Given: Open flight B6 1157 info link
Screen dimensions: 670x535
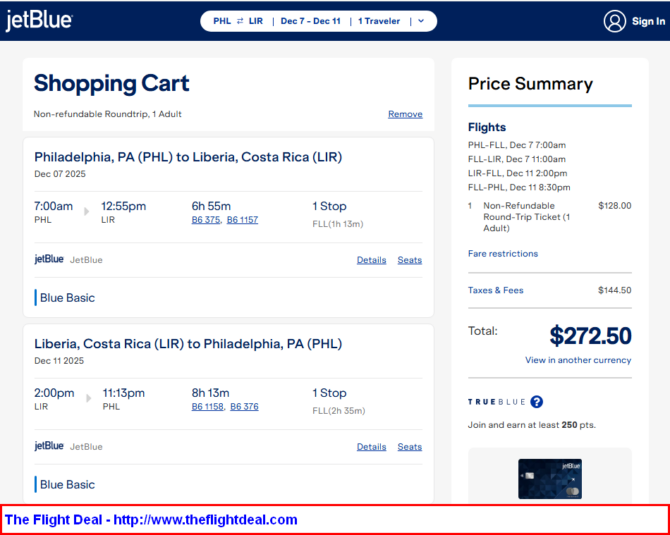Looking at the screenshot, I should click(242, 220).
